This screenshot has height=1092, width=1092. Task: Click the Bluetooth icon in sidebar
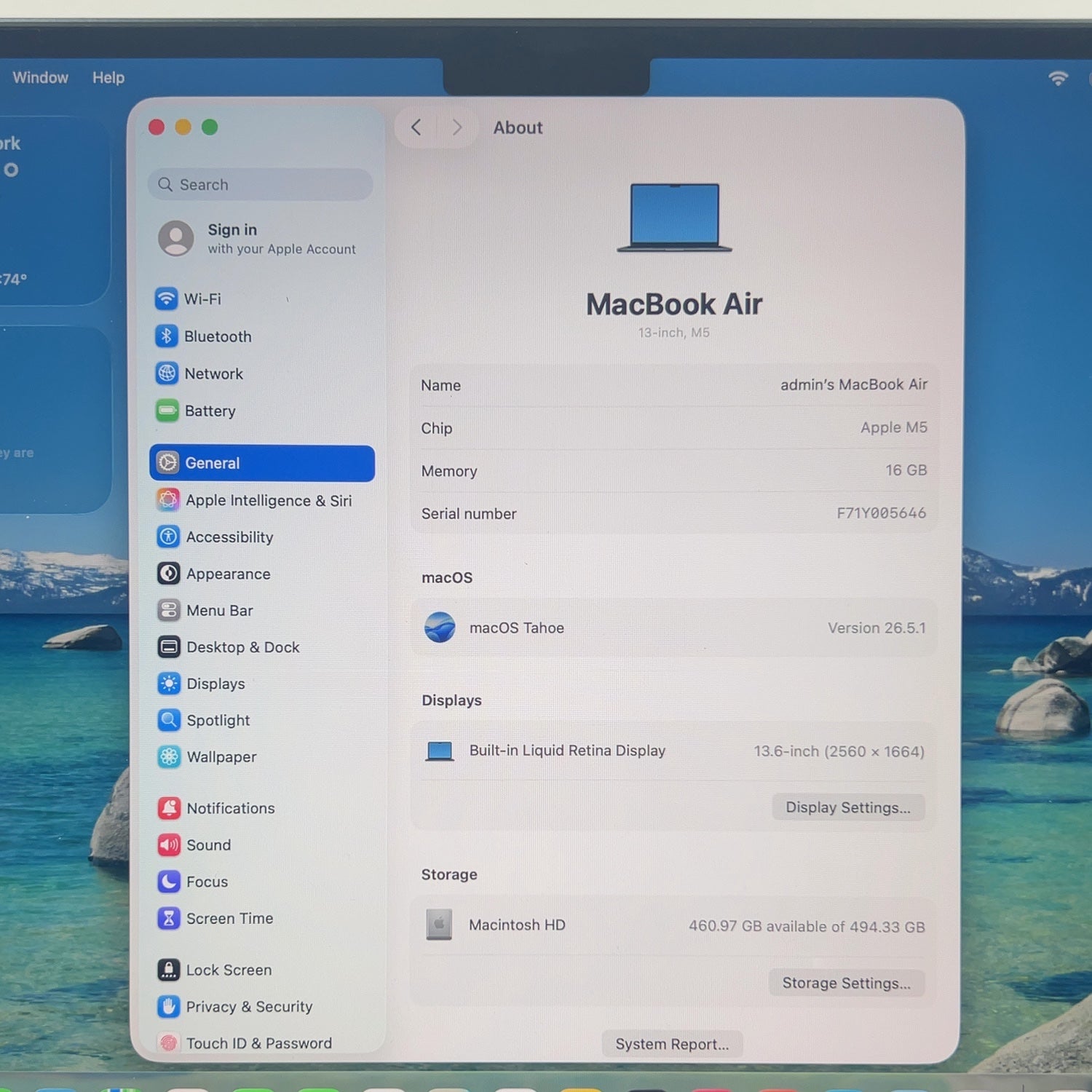(x=166, y=336)
